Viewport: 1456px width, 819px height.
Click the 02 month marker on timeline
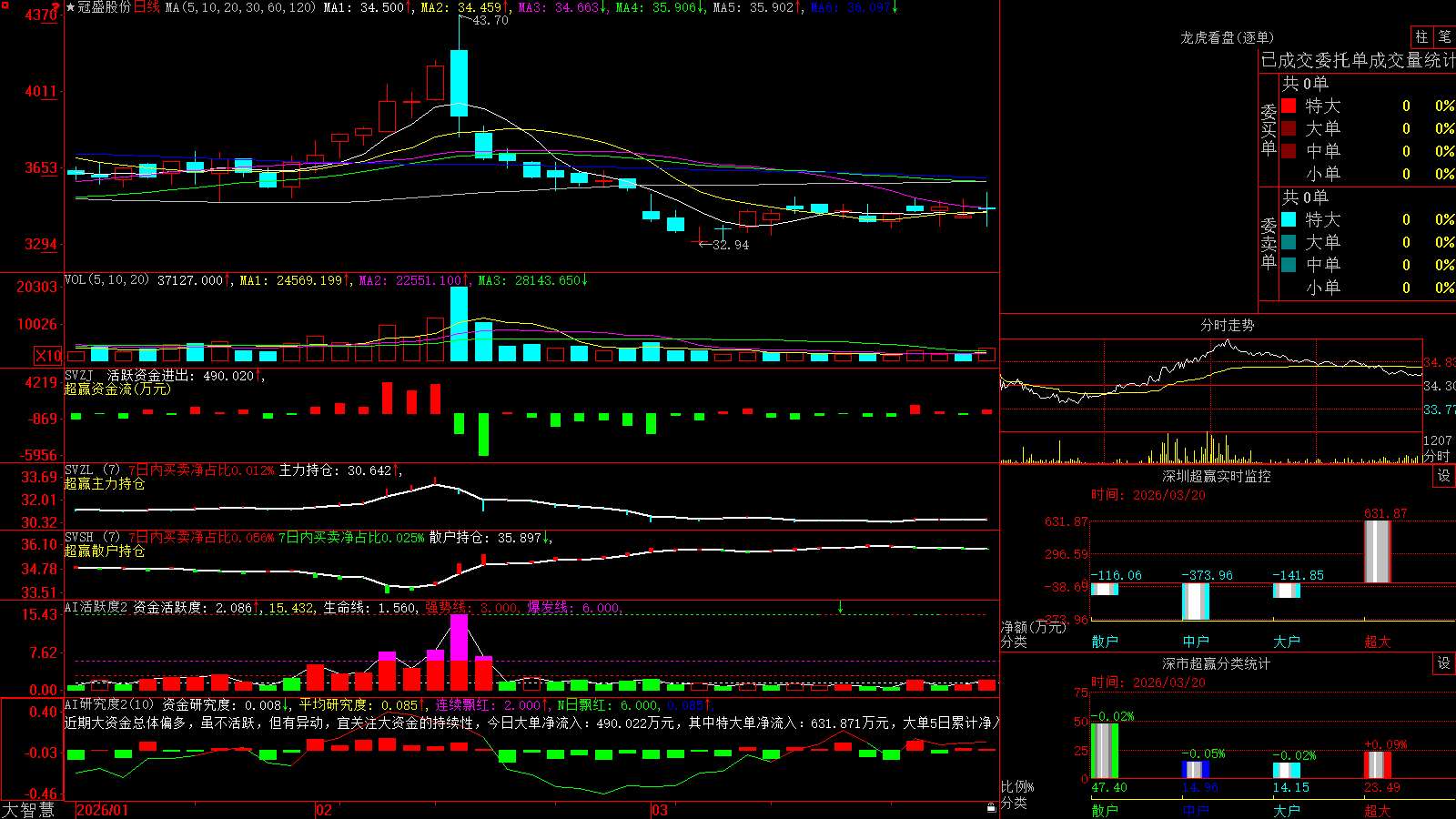point(323,810)
